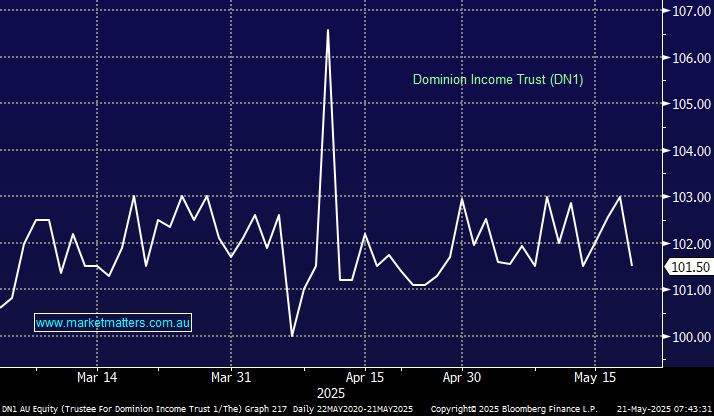Select the 103.00 axis value
Image resolution: width=714 pixels, height=416 pixels.
point(692,197)
